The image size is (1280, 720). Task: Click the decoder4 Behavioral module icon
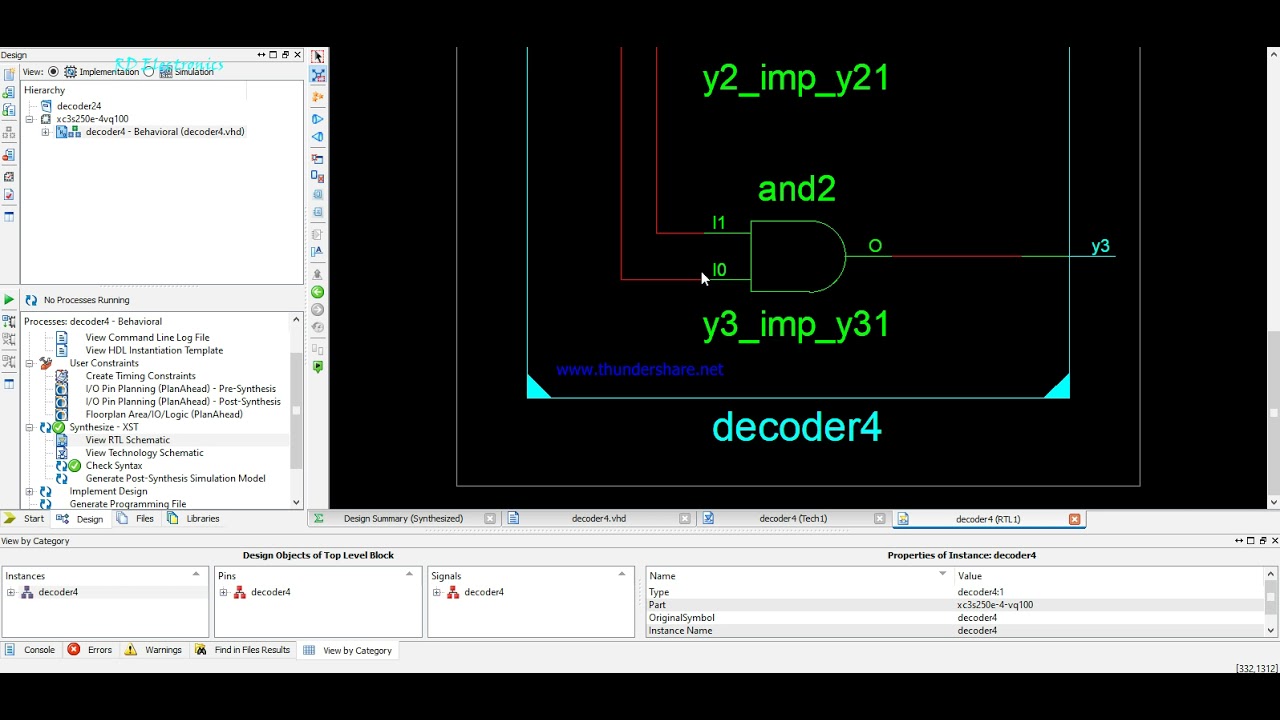tap(69, 132)
